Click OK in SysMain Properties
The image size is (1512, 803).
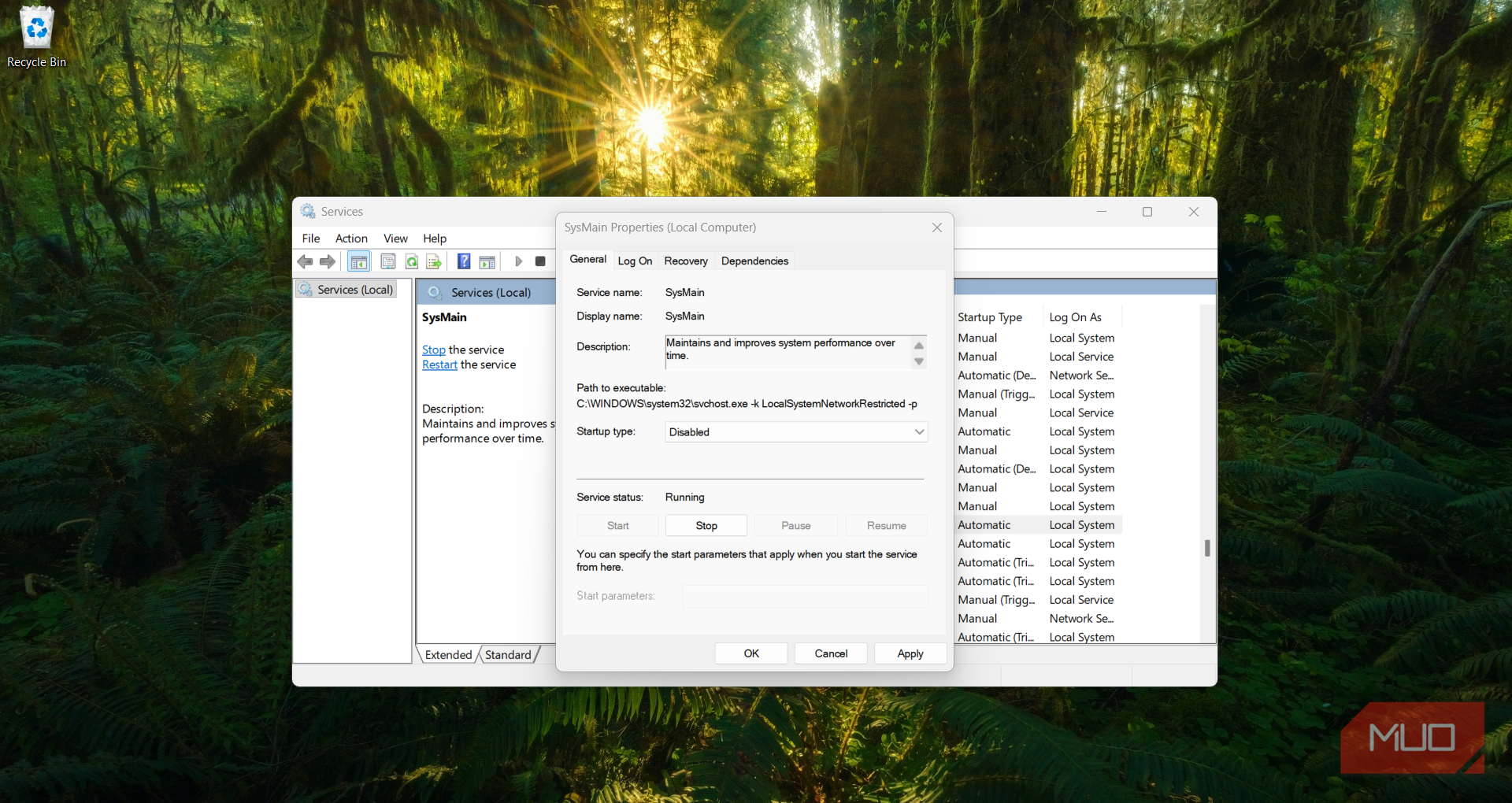(x=751, y=653)
